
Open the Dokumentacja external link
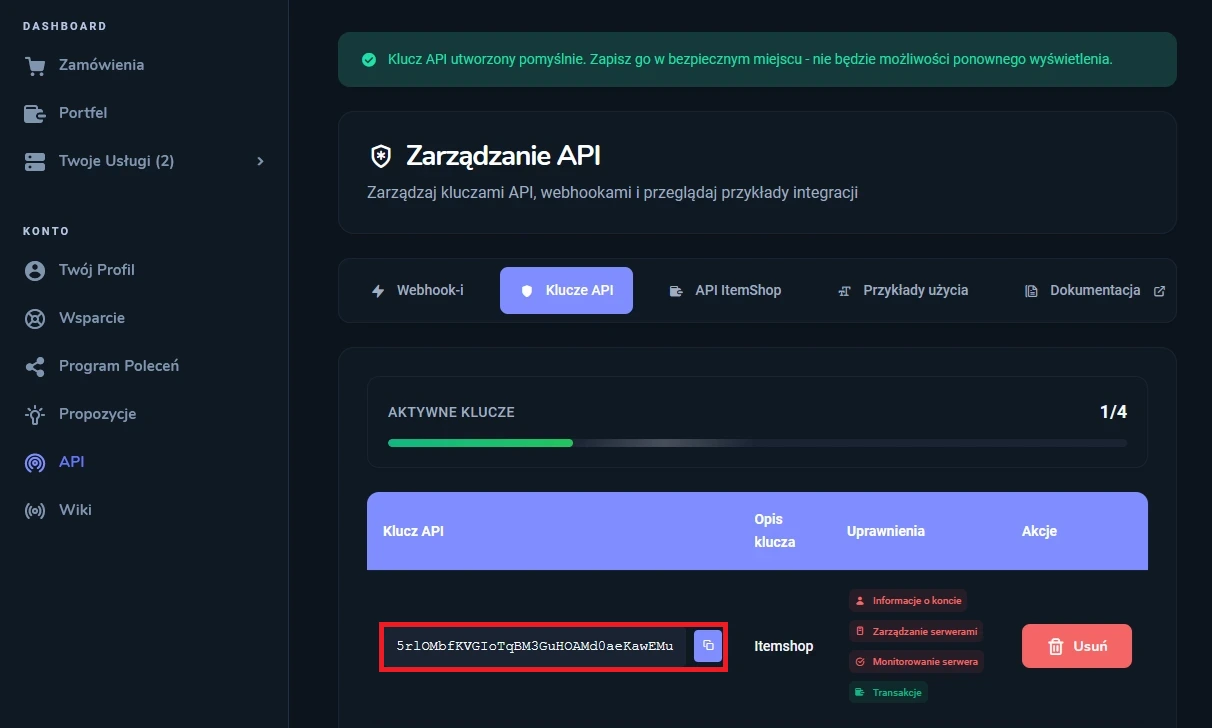pyautogui.click(x=1095, y=291)
